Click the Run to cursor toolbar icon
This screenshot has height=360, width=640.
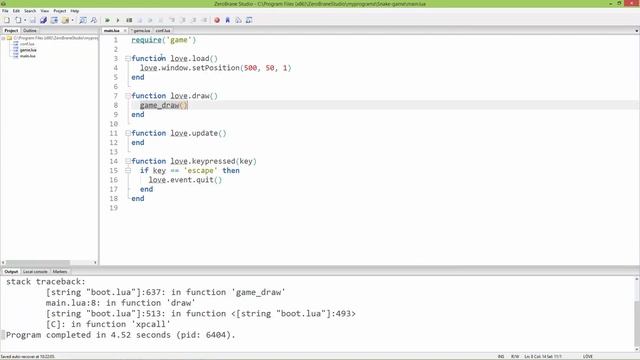pos(204,20)
